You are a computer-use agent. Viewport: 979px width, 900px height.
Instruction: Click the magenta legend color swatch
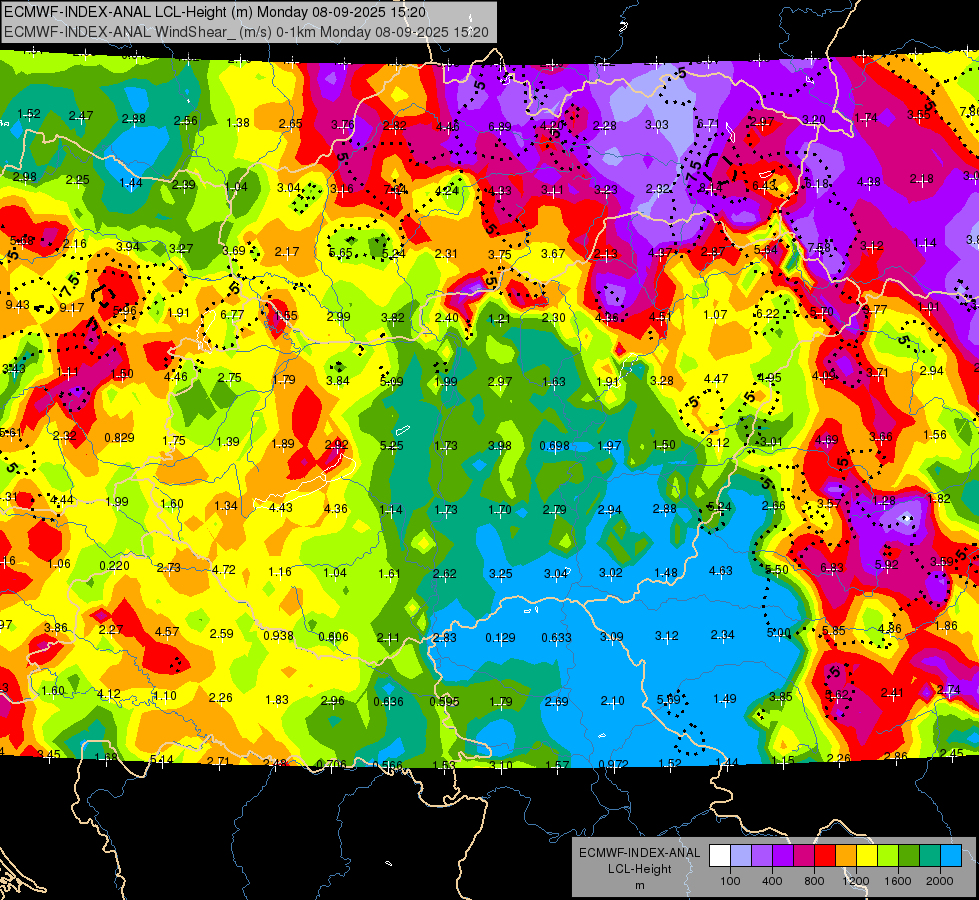pos(804,855)
